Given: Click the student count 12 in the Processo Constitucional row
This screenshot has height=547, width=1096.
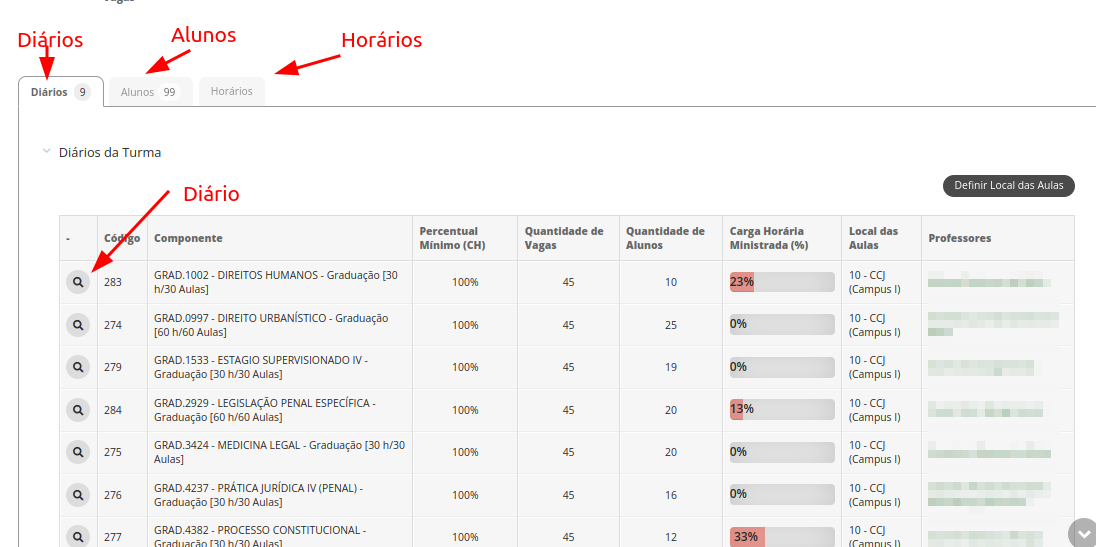Looking at the screenshot, I should [671, 537].
